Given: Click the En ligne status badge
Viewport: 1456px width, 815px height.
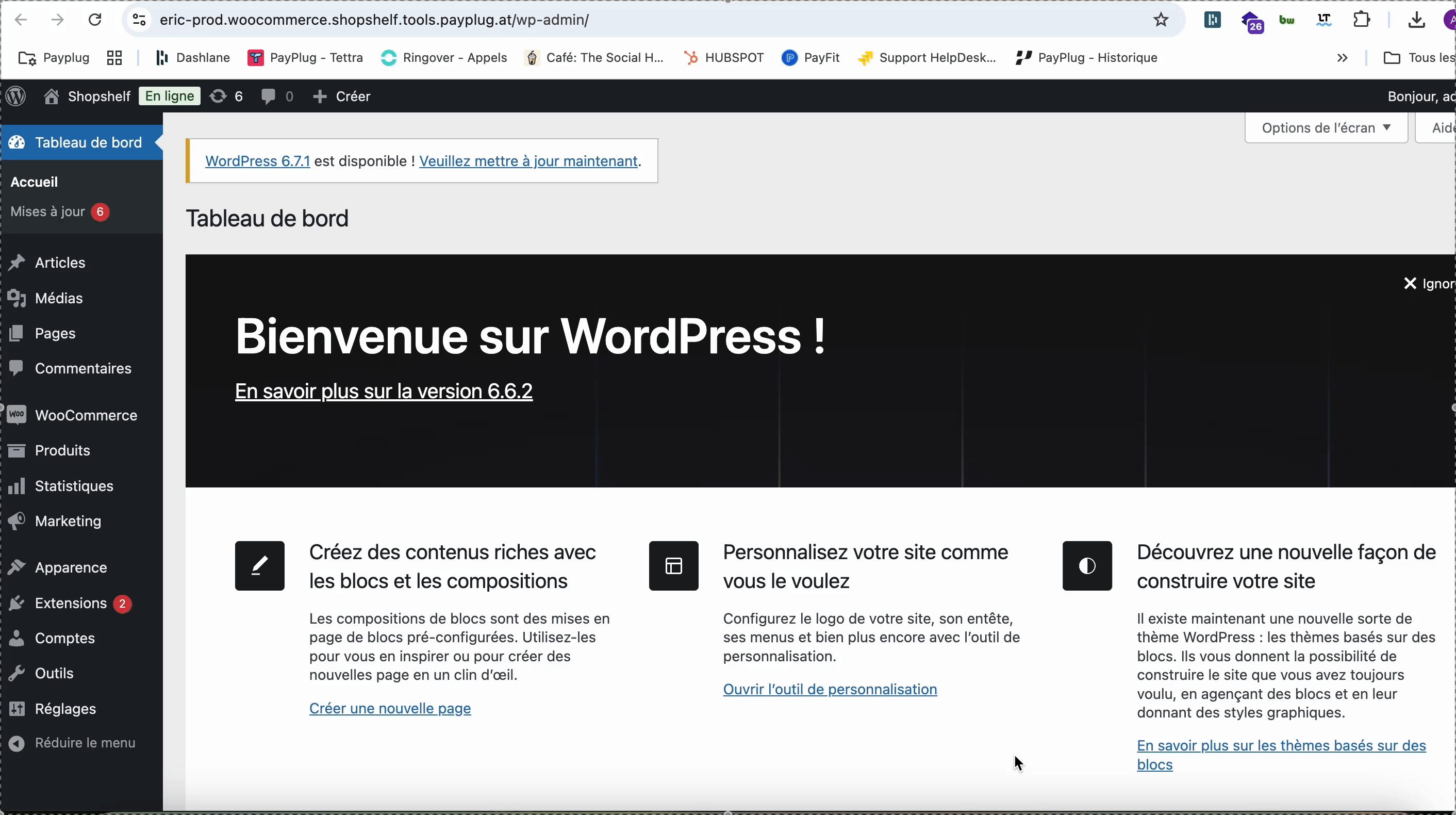Looking at the screenshot, I should click(x=170, y=96).
